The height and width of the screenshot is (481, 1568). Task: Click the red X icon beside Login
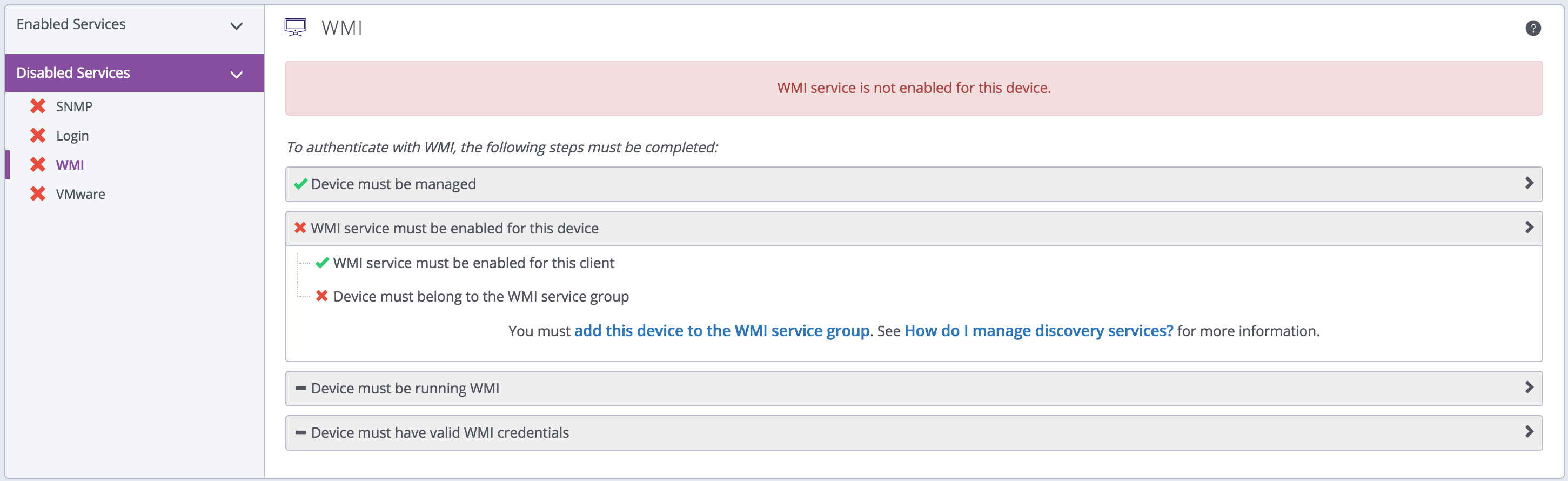pyautogui.click(x=38, y=135)
